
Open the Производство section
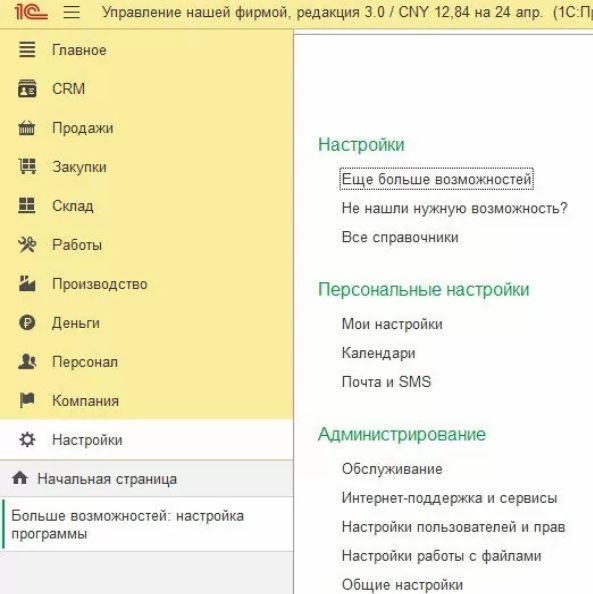100,284
